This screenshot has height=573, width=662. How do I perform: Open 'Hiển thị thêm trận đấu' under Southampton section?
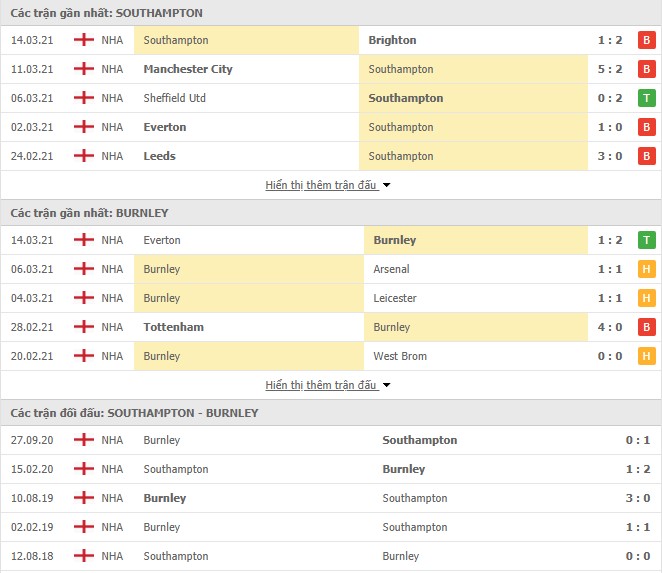coord(320,185)
